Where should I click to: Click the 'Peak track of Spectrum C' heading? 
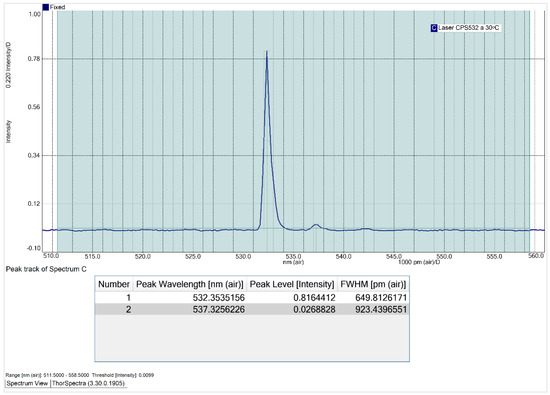(x=46, y=269)
